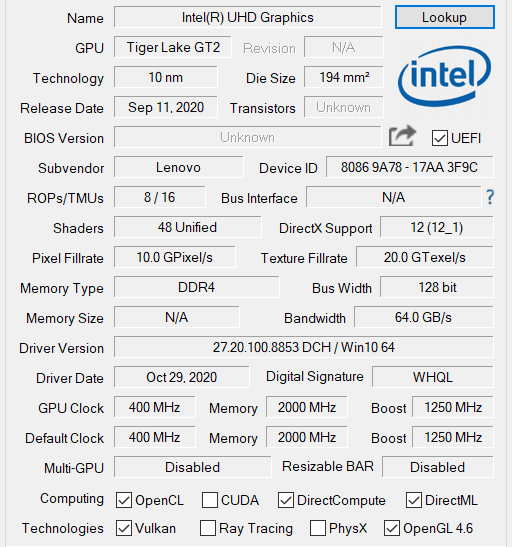Viewport: 512px width, 547px height.
Task: Select the Subvendor Lenovo field
Action: (x=179, y=167)
